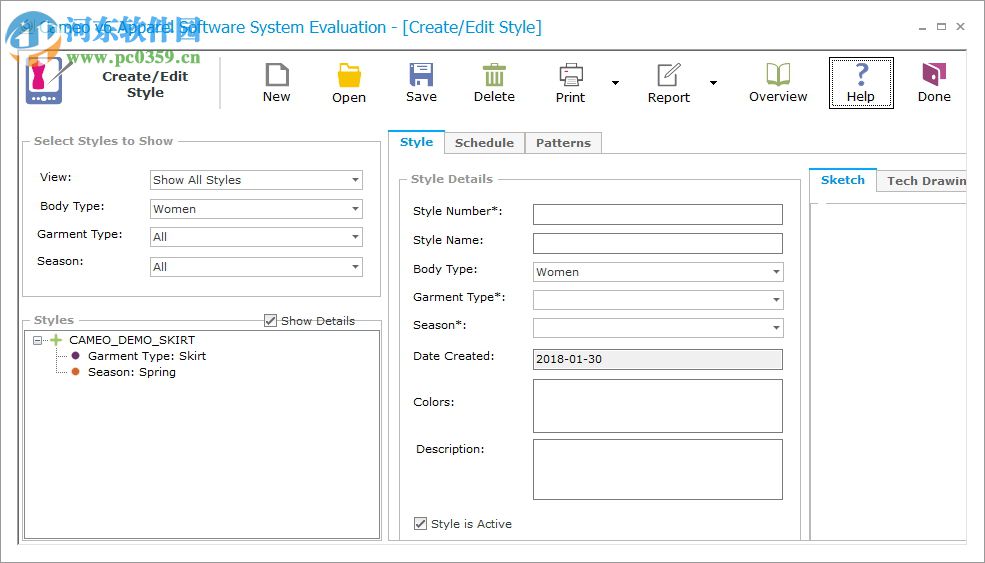The image size is (985, 563).
Task: Toggle the Style is Active checkbox
Action: [x=421, y=524]
